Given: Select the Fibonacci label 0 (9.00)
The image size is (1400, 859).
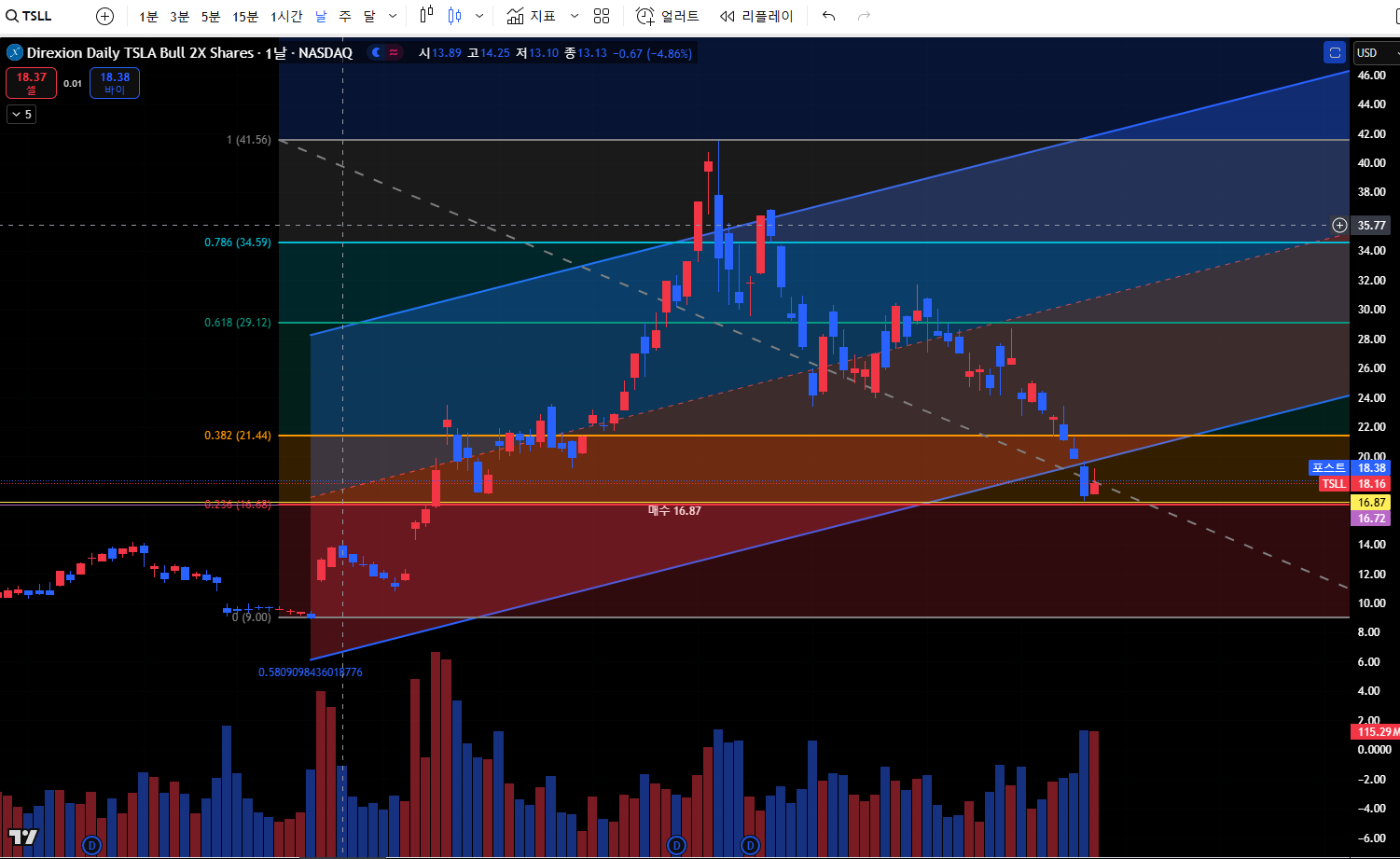Looking at the screenshot, I should point(251,617).
